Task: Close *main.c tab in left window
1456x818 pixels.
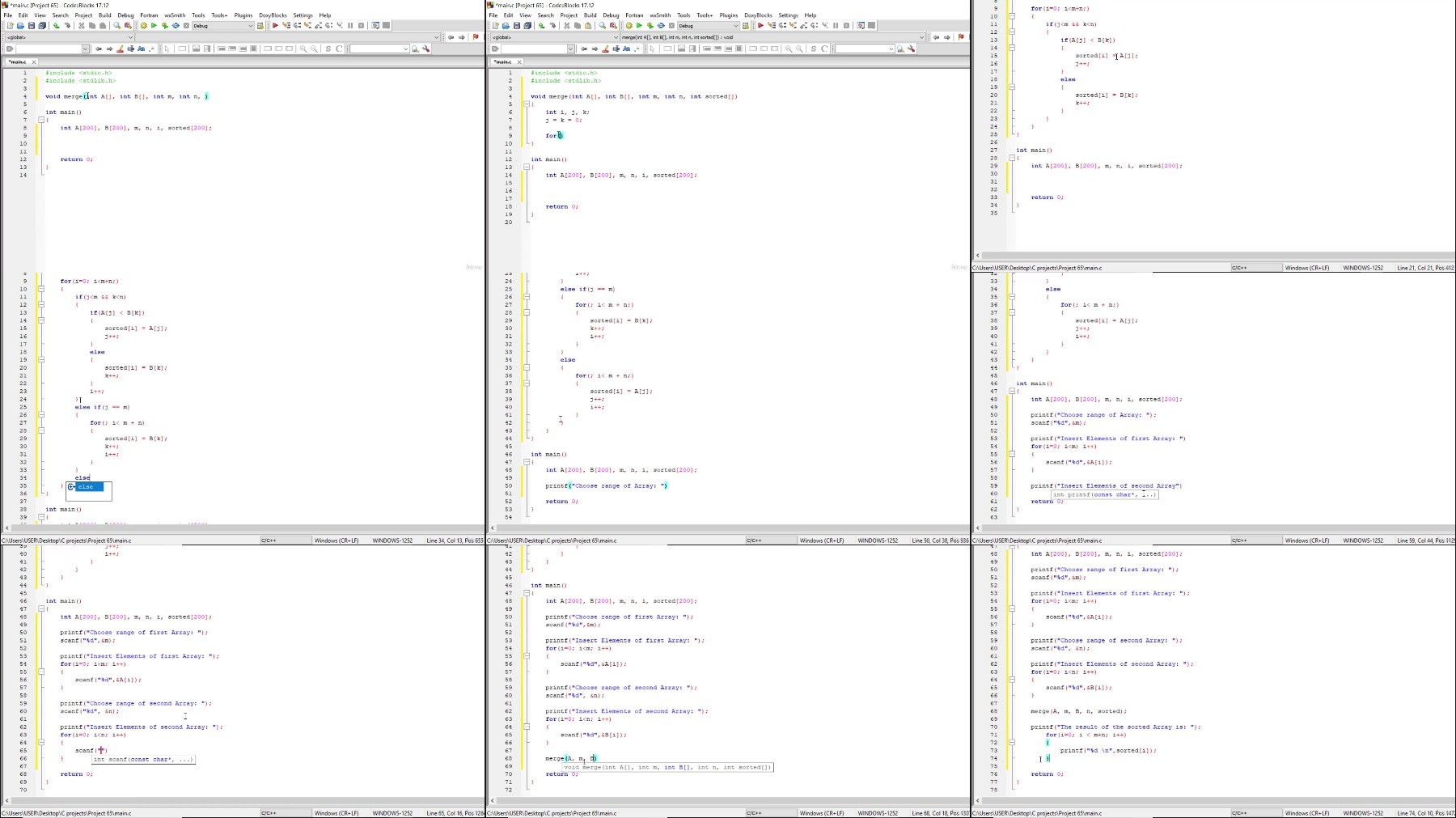Action: [34, 61]
